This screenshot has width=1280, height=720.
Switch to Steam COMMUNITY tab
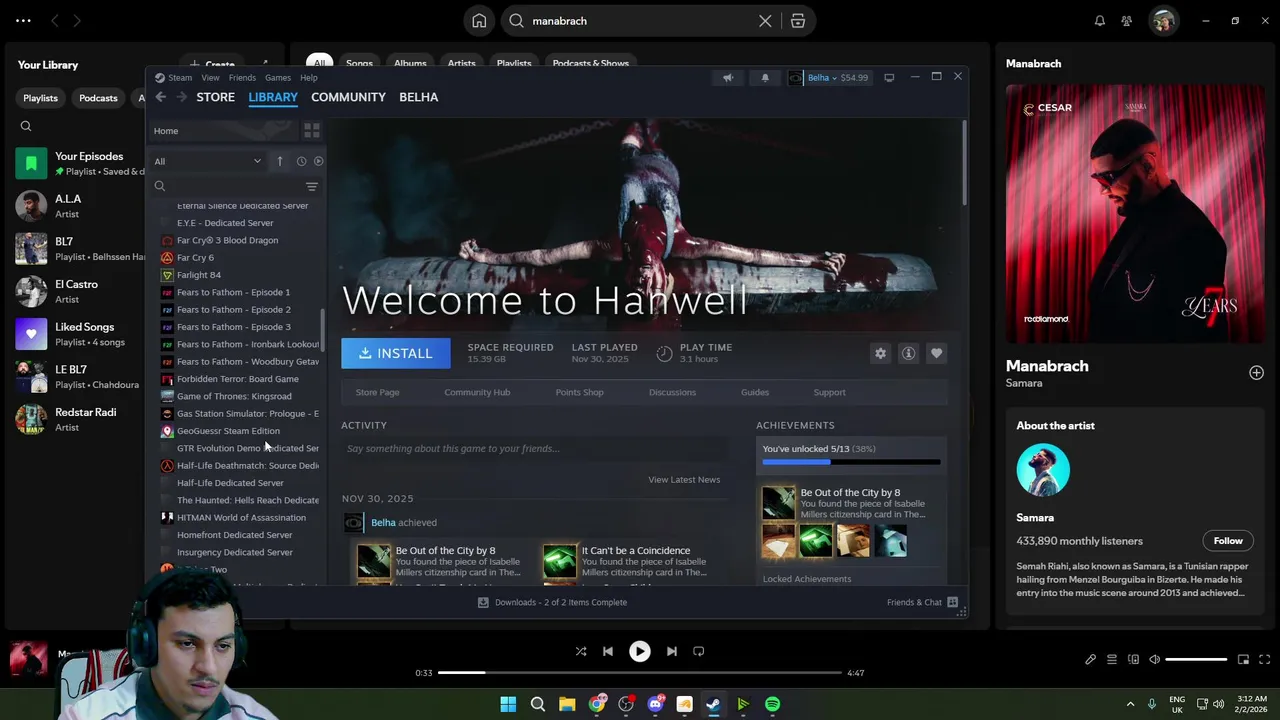[x=348, y=97]
